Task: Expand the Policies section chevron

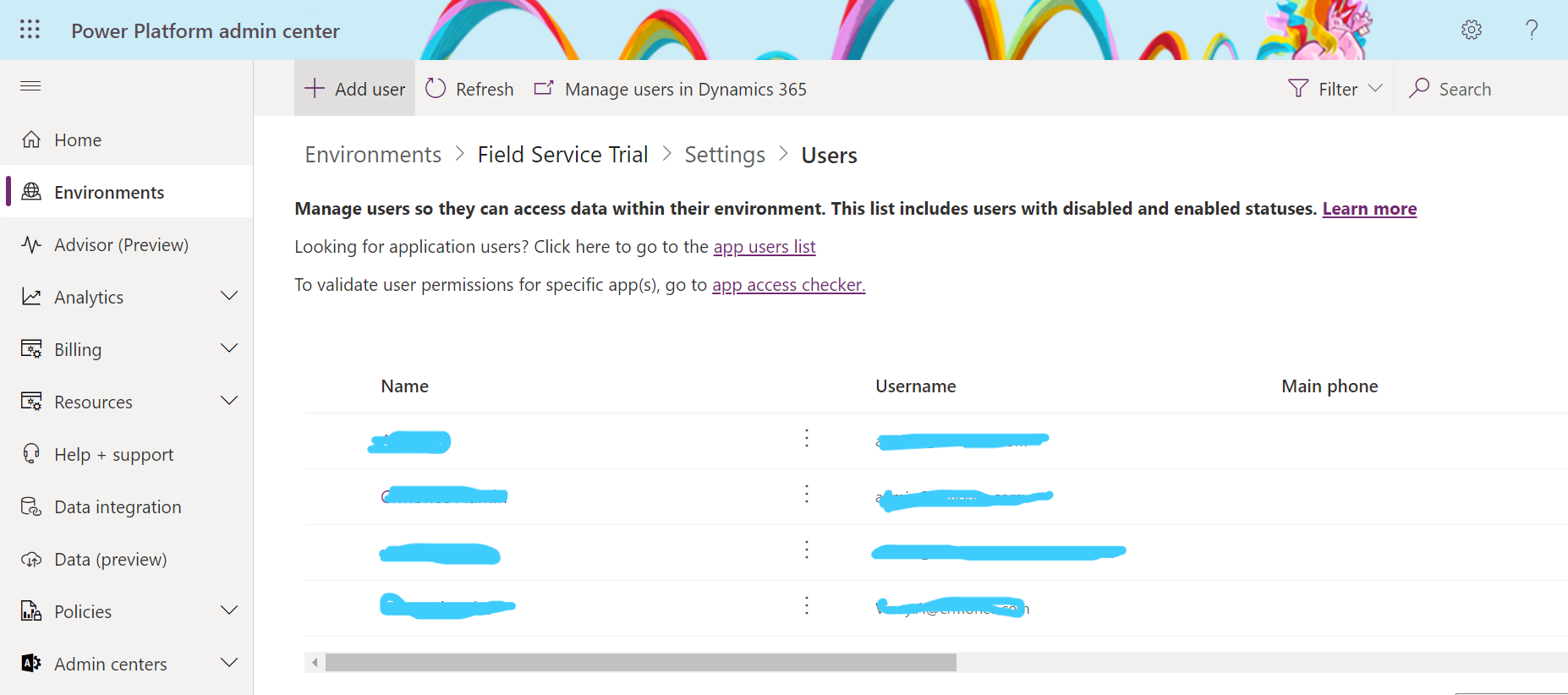Action: [229, 610]
